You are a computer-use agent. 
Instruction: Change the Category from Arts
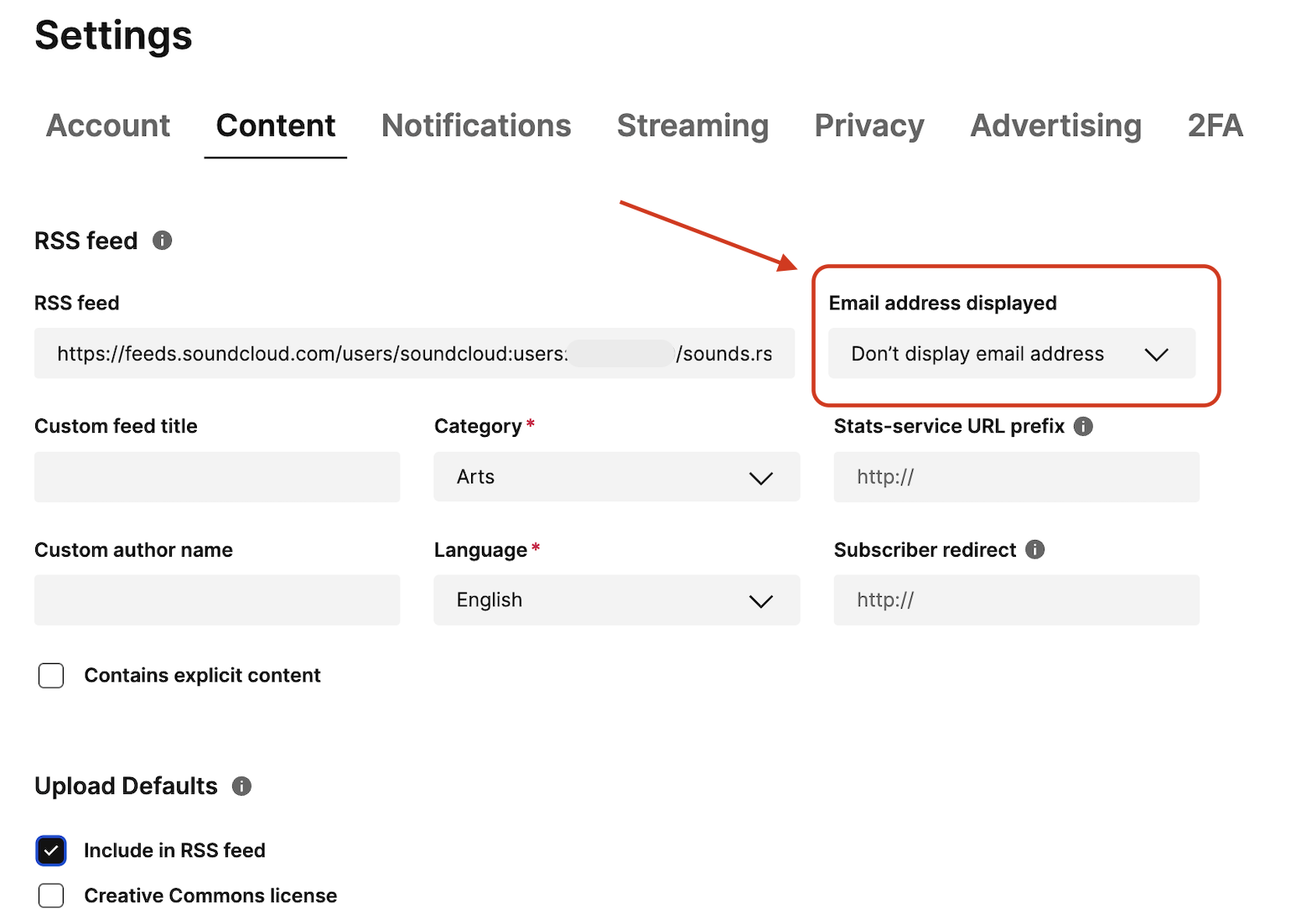coord(616,477)
